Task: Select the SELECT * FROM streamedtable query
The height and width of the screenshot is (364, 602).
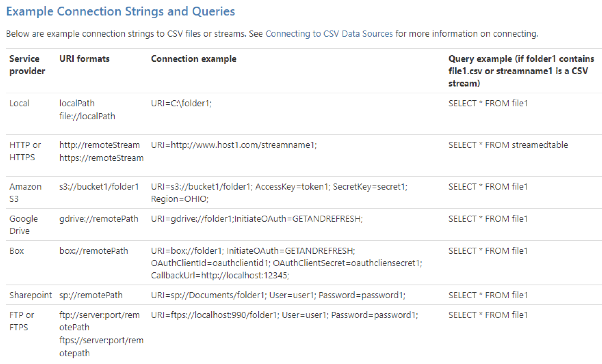Action: [x=508, y=145]
